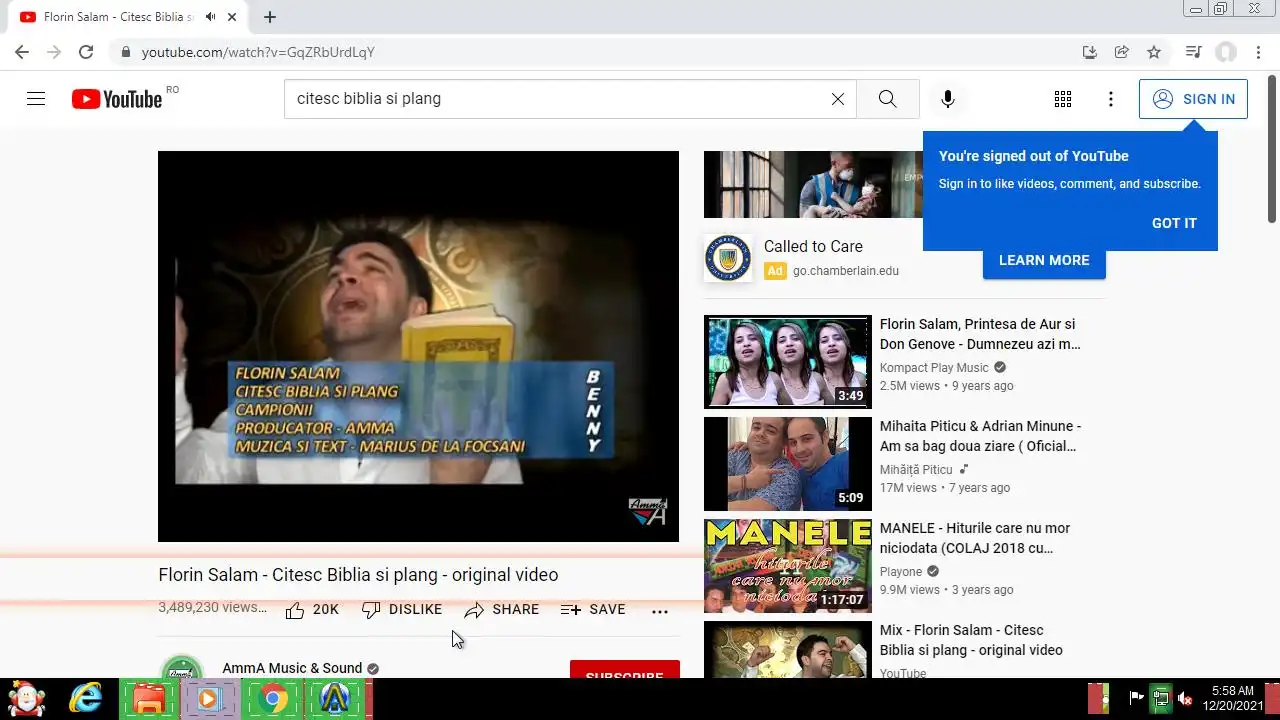Start voice search with the microphone
Image resolution: width=1280 pixels, height=720 pixels.
[948, 99]
